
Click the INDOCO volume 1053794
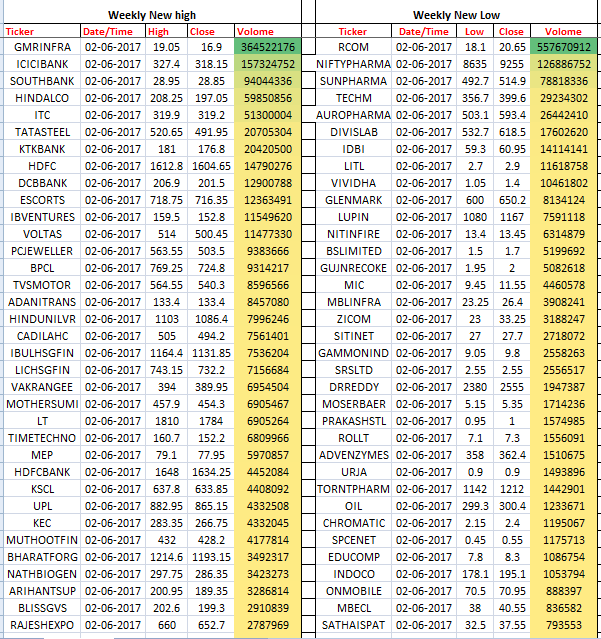click(x=564, y=574)
